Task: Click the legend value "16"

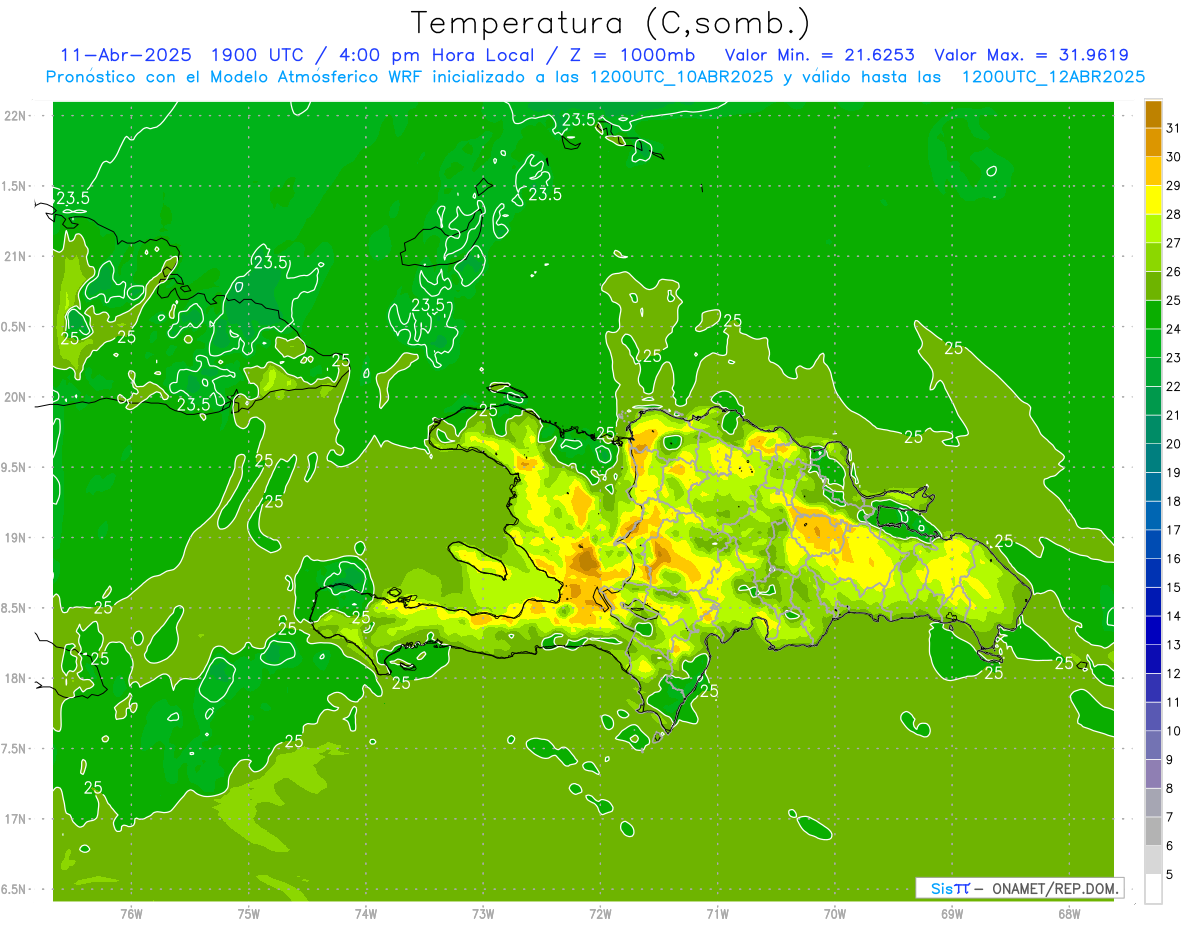Action: (x=1173, y=559)
